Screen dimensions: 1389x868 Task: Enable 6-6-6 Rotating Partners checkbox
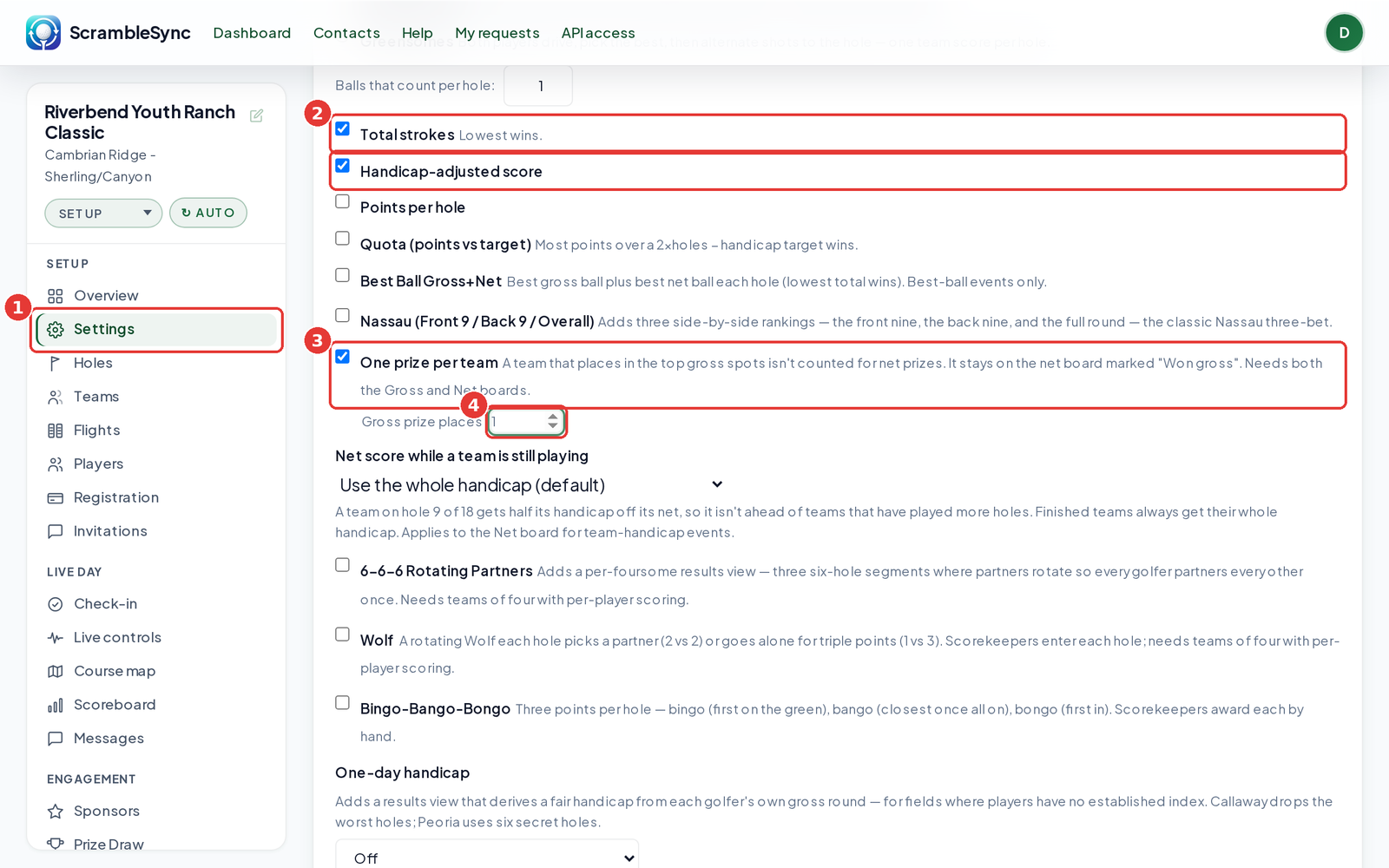(x=343, y=565)
